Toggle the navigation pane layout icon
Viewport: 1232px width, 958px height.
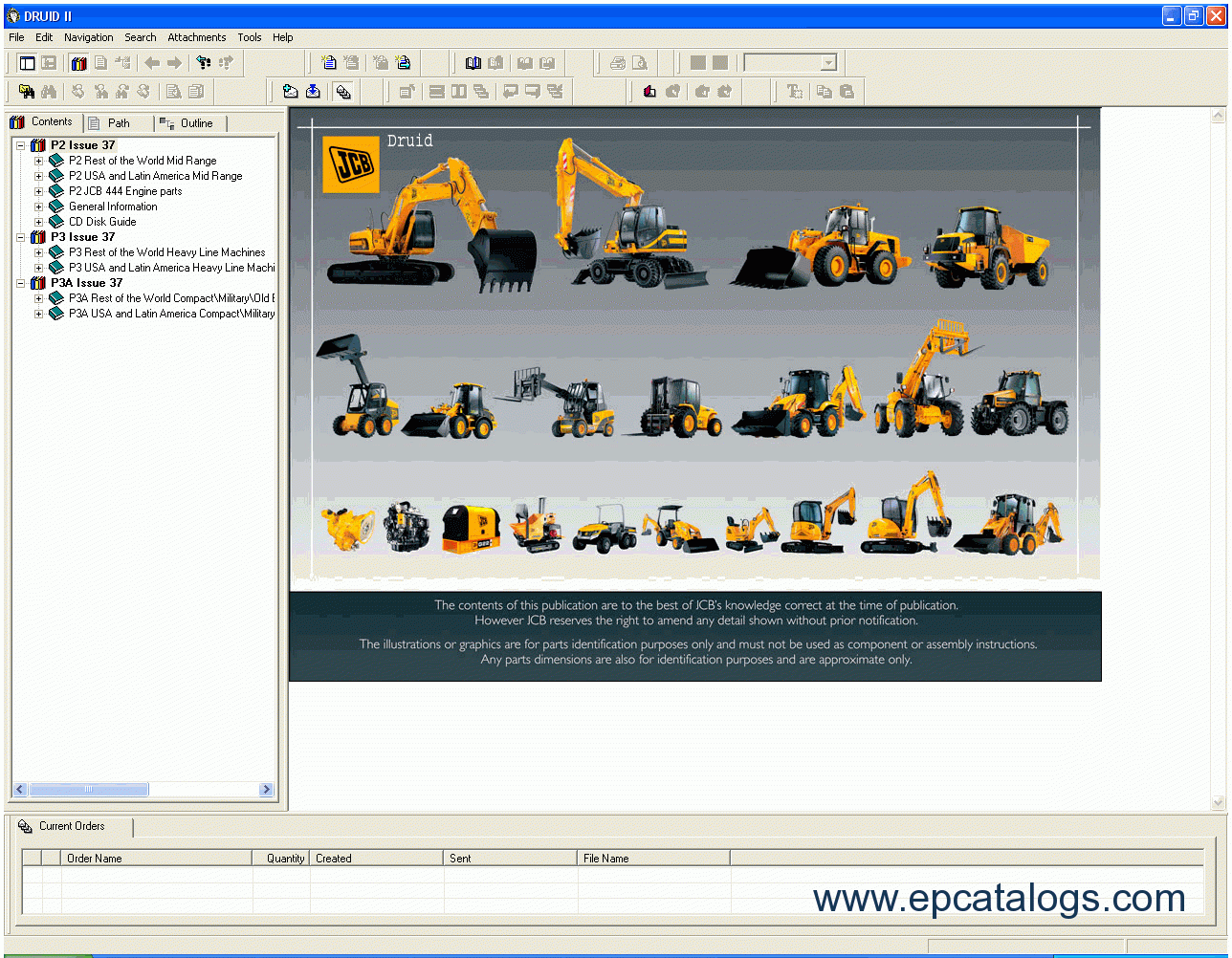[27, 63]
